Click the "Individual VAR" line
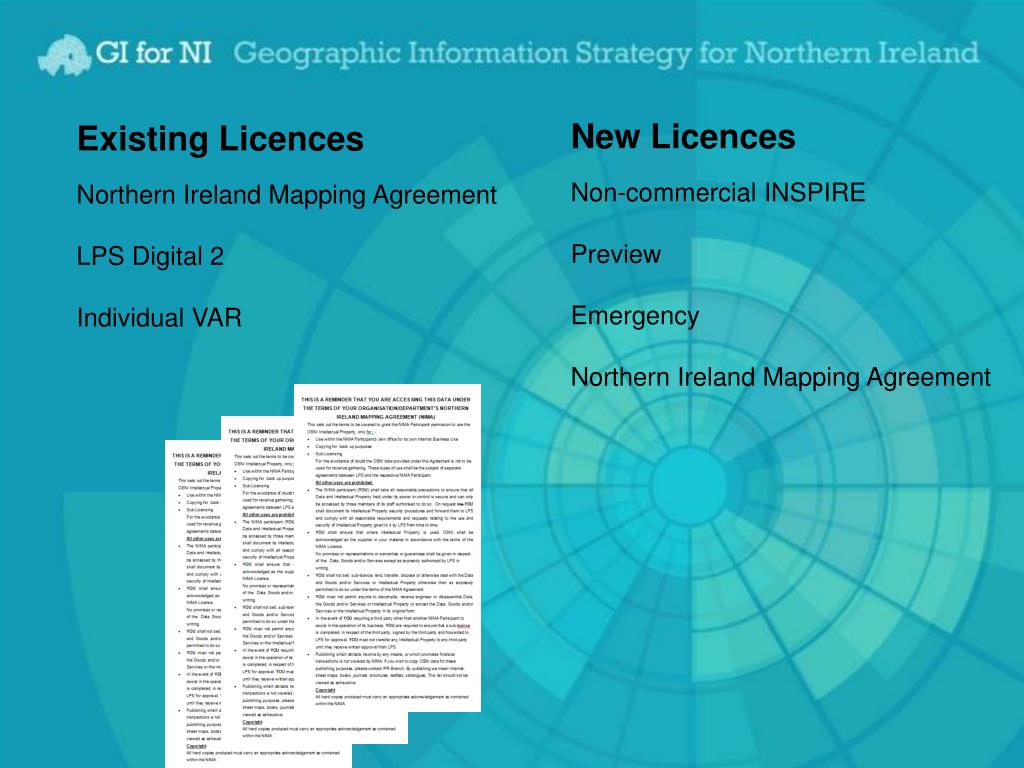The image size is (1024, 768). tap(159, 318)
